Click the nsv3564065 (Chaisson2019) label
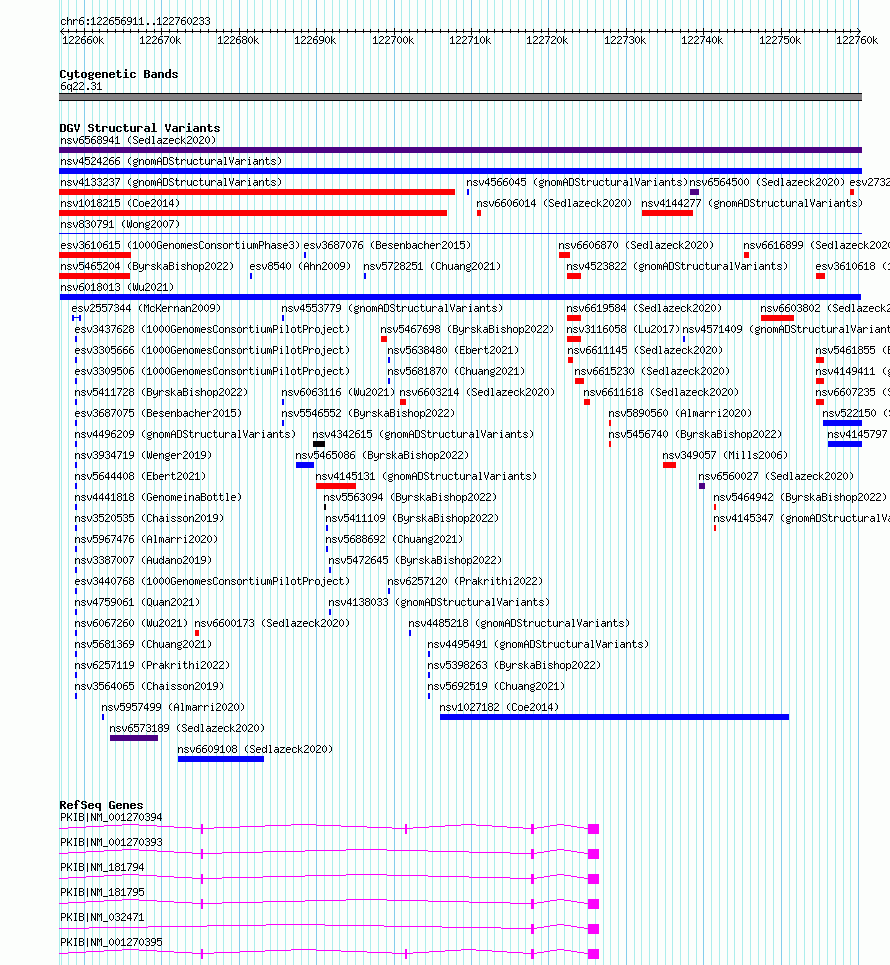Image resolution: width=890 pixels, height=965 pixels. tap(150, 686)
